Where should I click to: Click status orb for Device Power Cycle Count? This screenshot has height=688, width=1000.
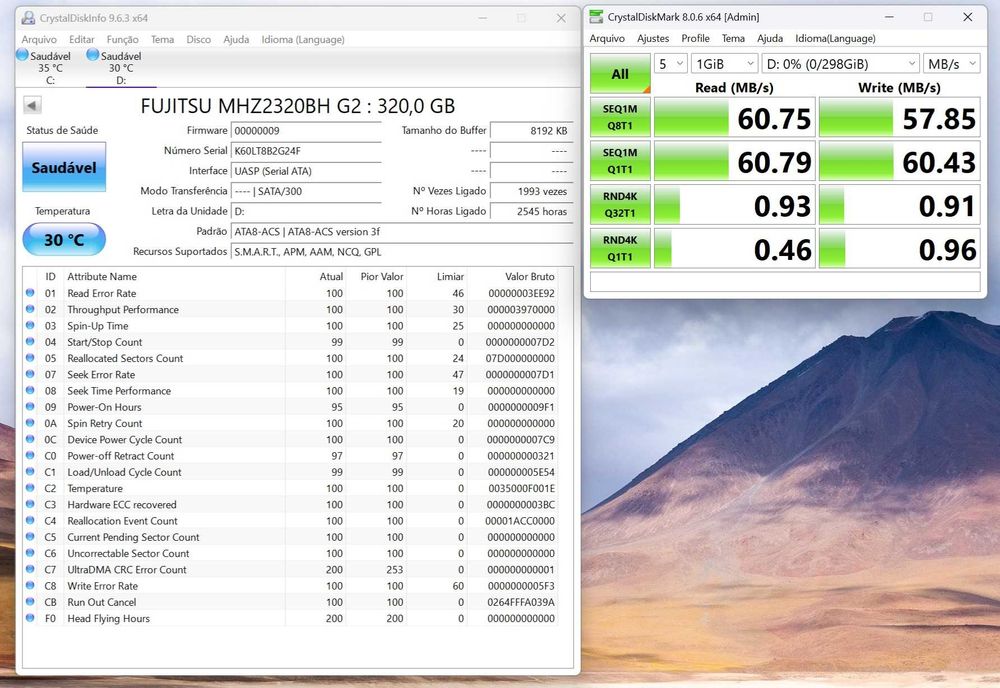pyautogui.click(x=30, y=439)
